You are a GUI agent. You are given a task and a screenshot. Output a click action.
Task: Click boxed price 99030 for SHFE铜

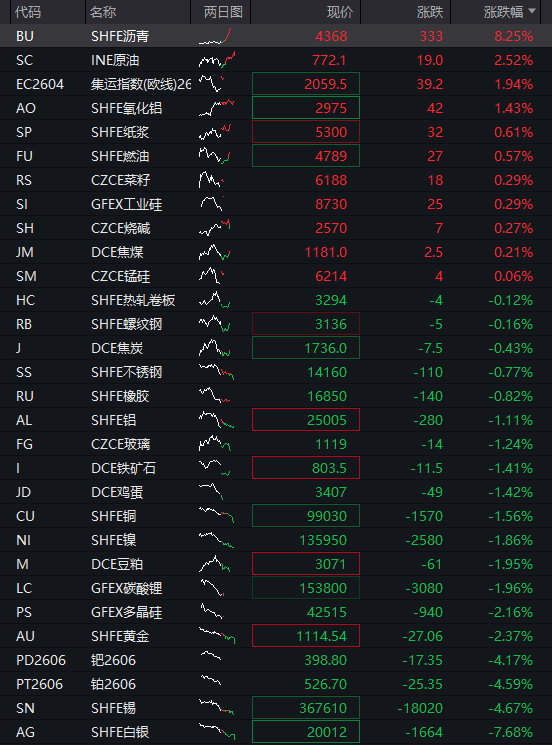tap(306, 516)
